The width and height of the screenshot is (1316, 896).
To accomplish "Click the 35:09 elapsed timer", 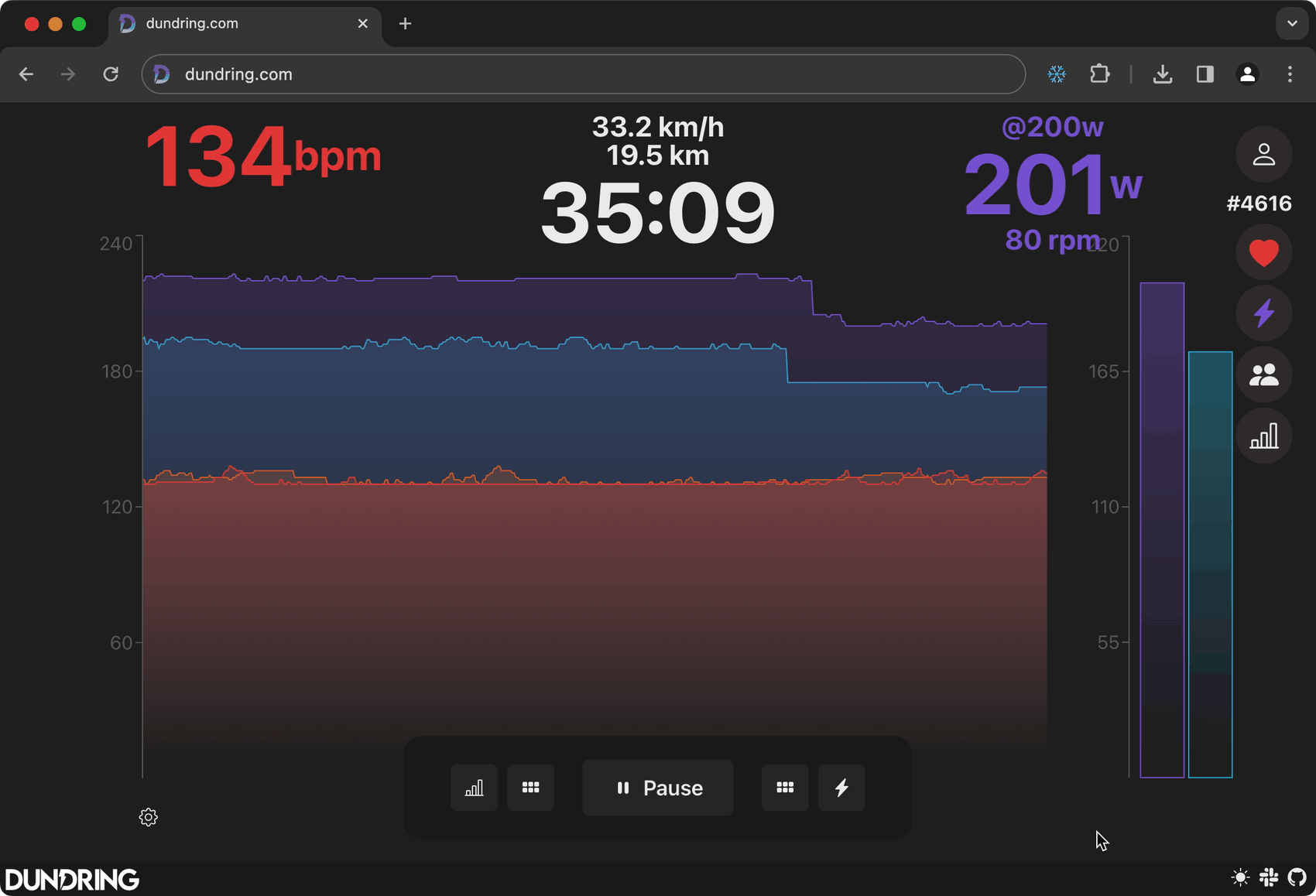I will [x=657, y=212].
